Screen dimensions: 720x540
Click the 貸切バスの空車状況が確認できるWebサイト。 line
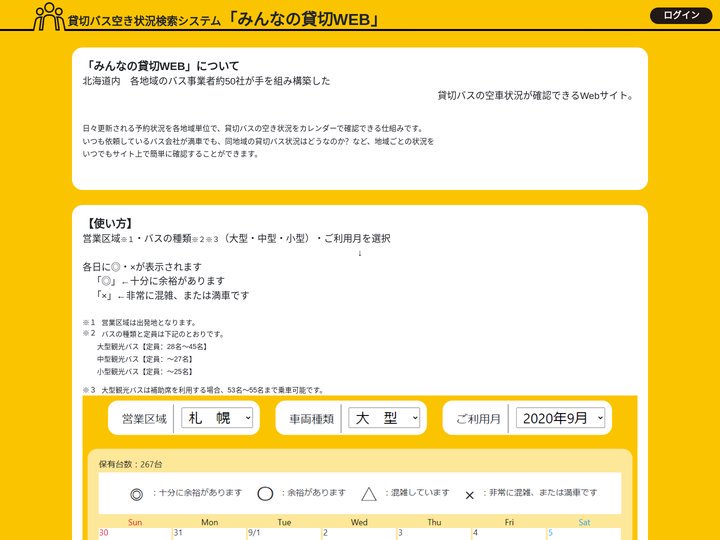click(x=536, y=96)
